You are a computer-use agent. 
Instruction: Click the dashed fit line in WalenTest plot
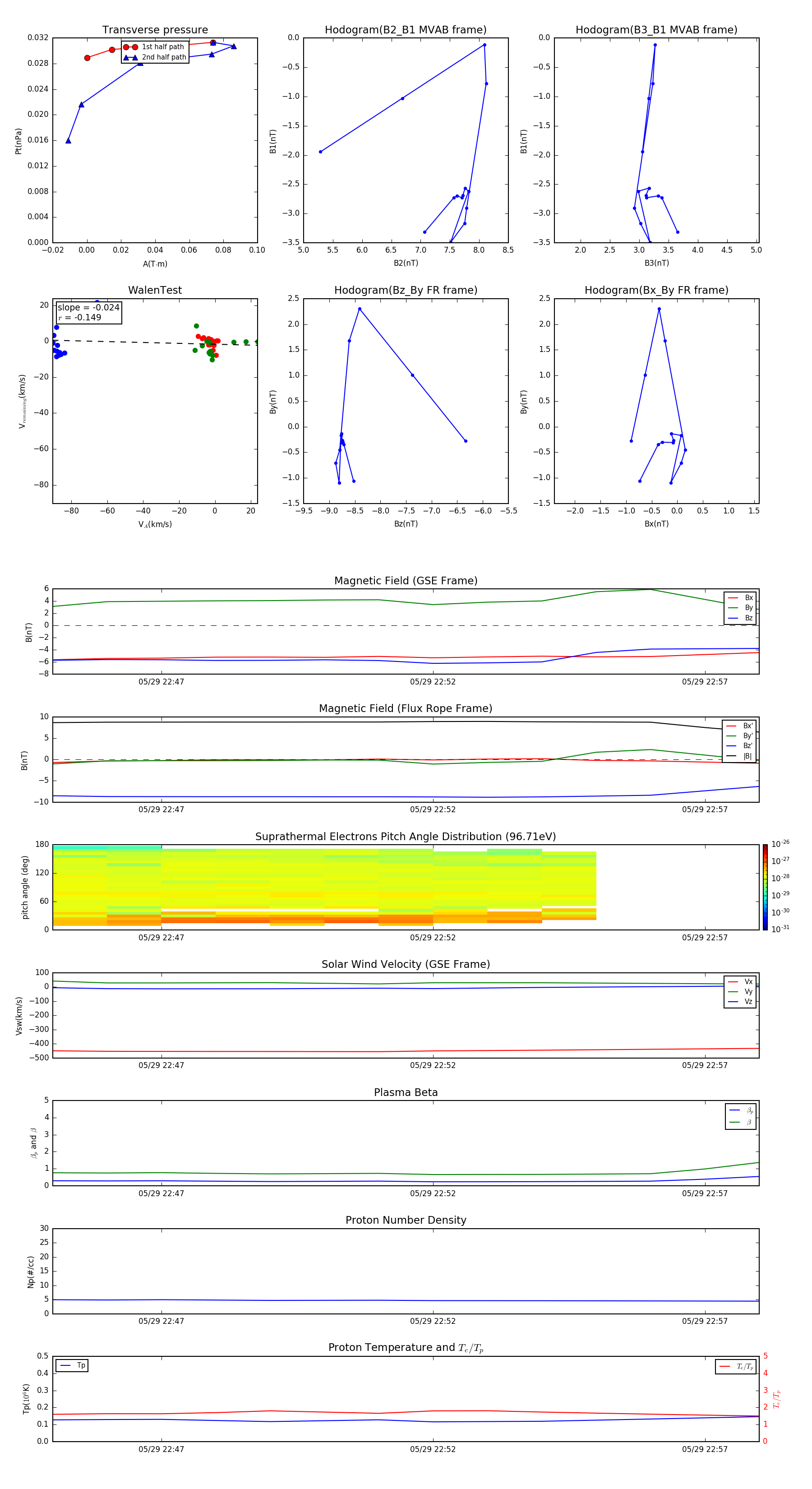(x=155, y=343)
